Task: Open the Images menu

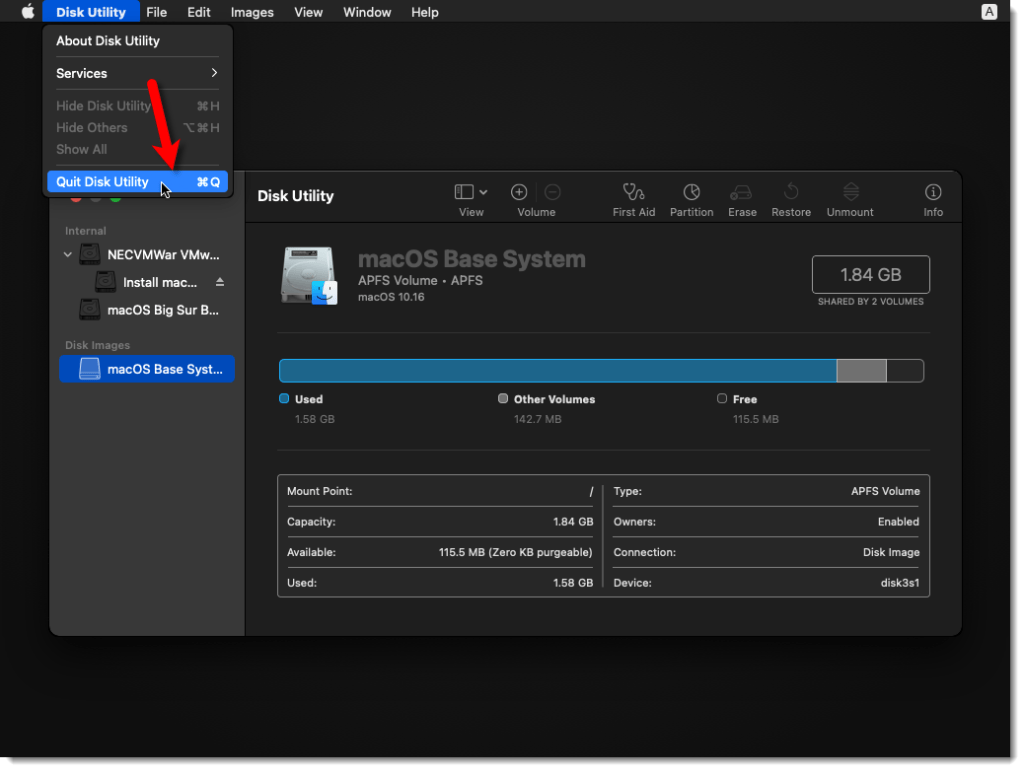Action: click(x=252, y=12)
